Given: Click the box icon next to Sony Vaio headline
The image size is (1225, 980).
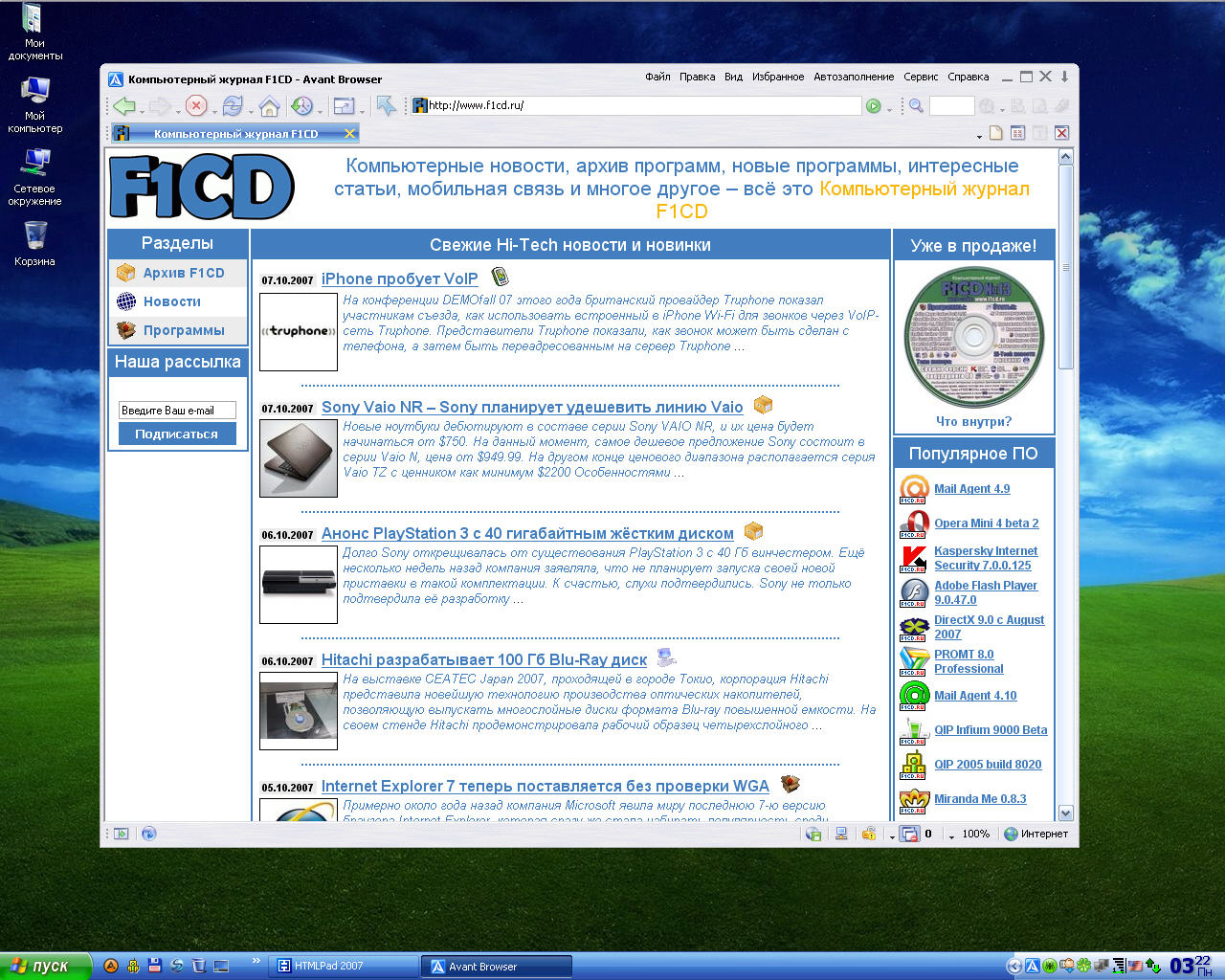Looking at the screenshot, I should [x=763, y=405].
